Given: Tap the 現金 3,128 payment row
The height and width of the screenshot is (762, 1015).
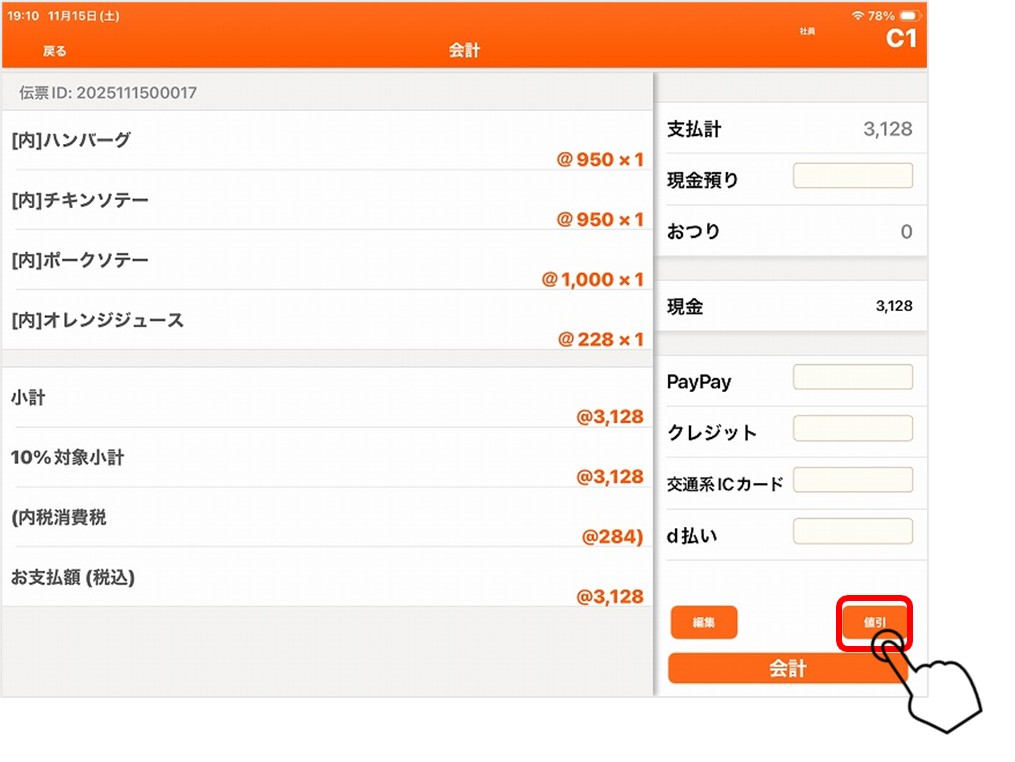Looking at the screenshot, I should point(790,307).
